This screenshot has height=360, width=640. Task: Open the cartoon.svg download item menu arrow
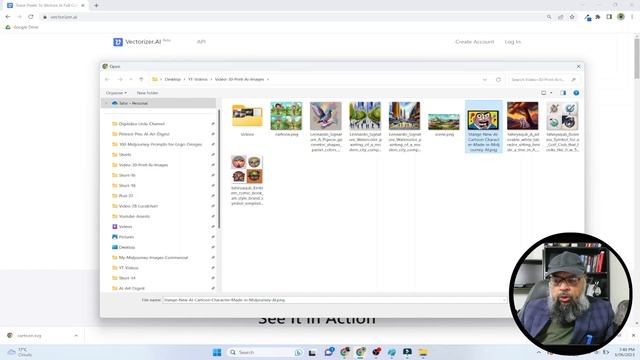tap(76, 336)
